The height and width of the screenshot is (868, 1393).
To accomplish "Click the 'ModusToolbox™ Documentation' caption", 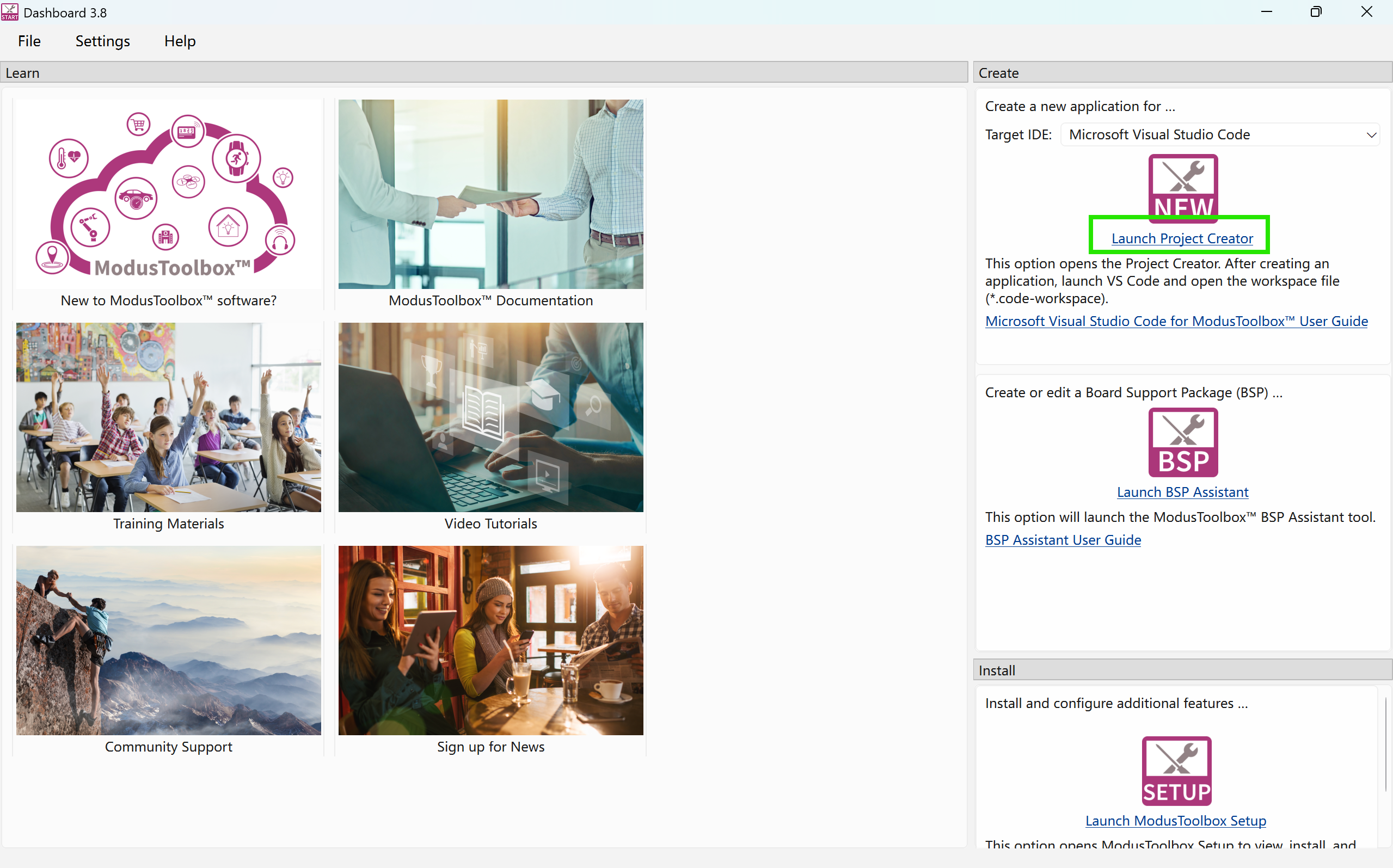I will pos(490,300).
